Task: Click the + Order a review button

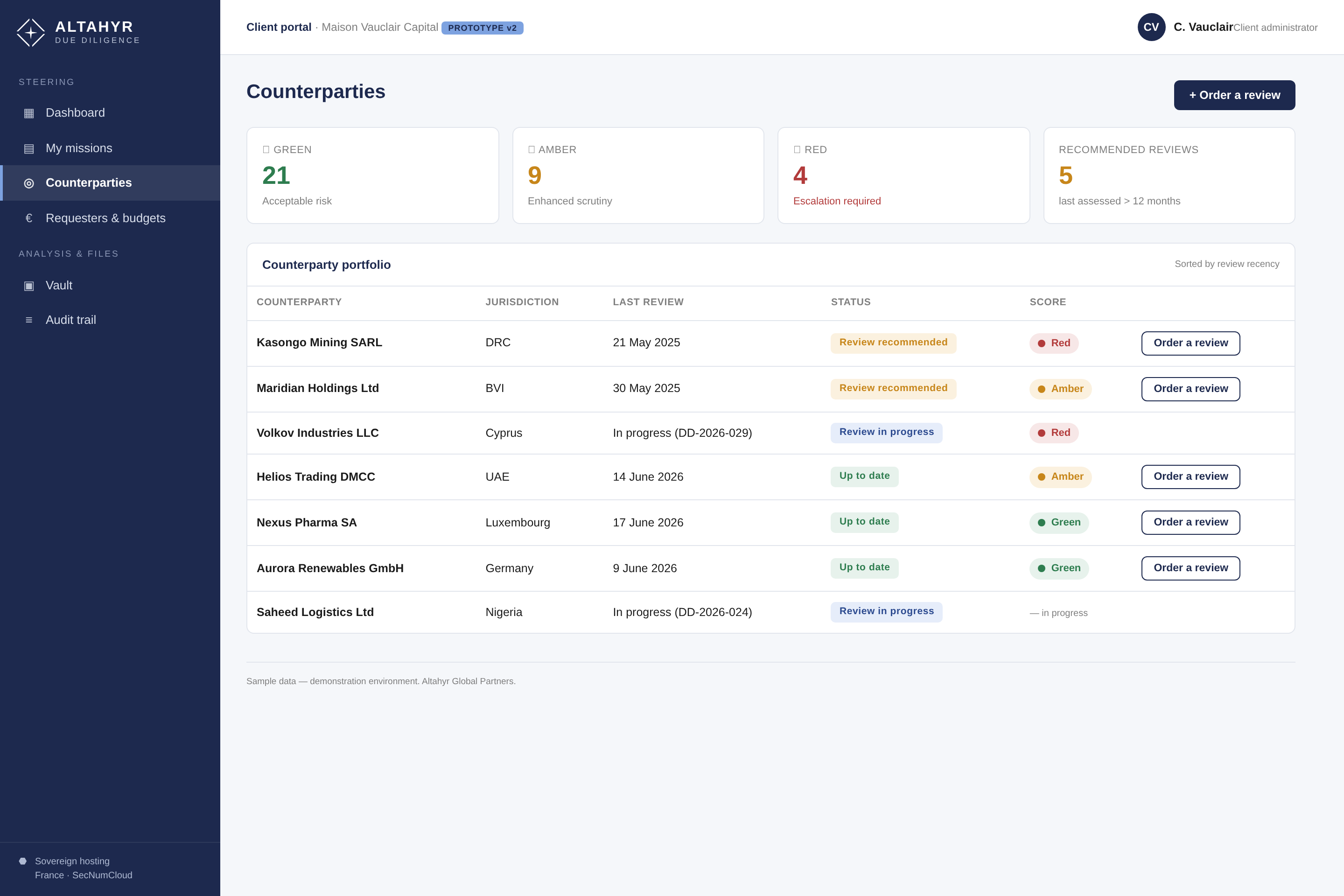Action: click(1234, 95)
